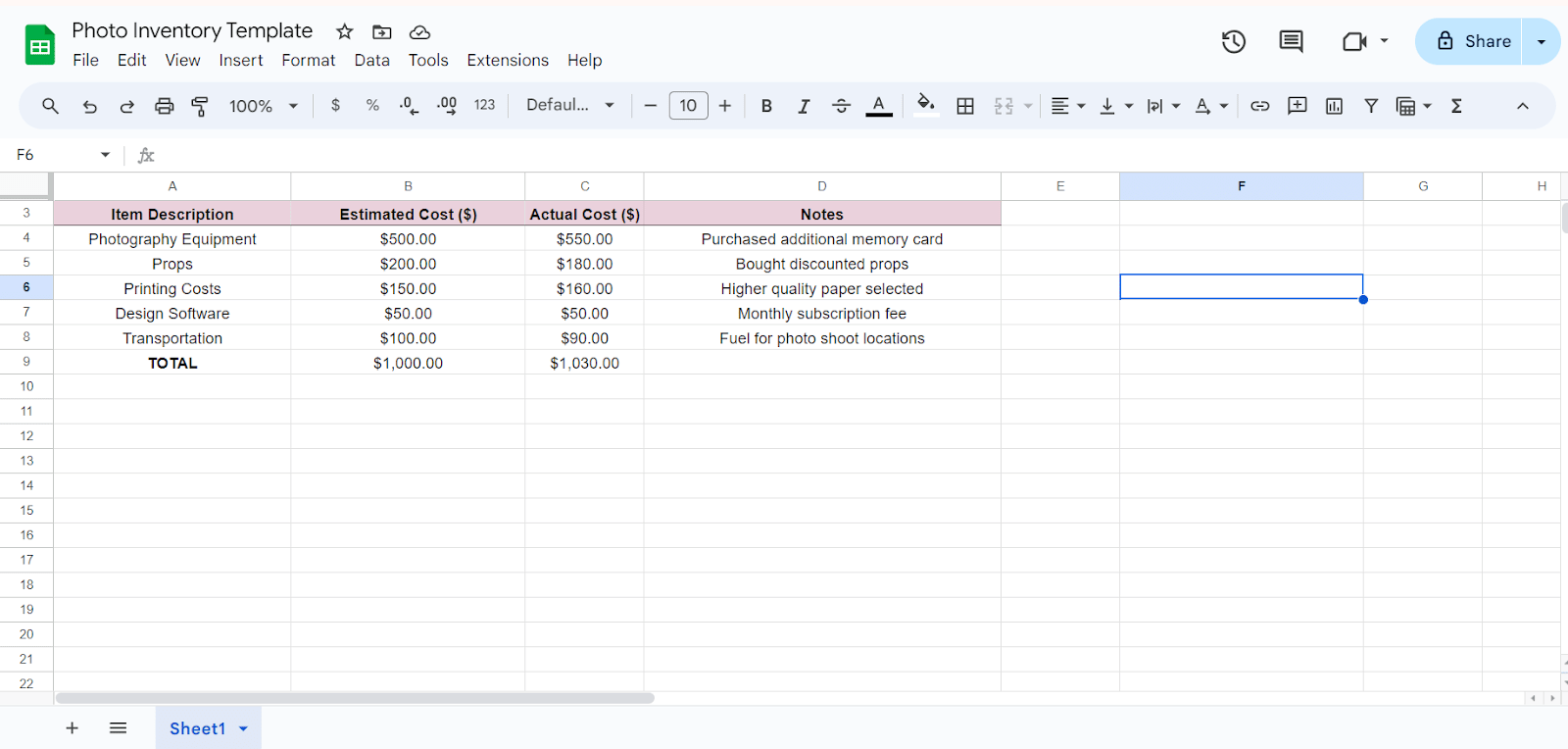Open the font family dropdown

click(569, 105)
